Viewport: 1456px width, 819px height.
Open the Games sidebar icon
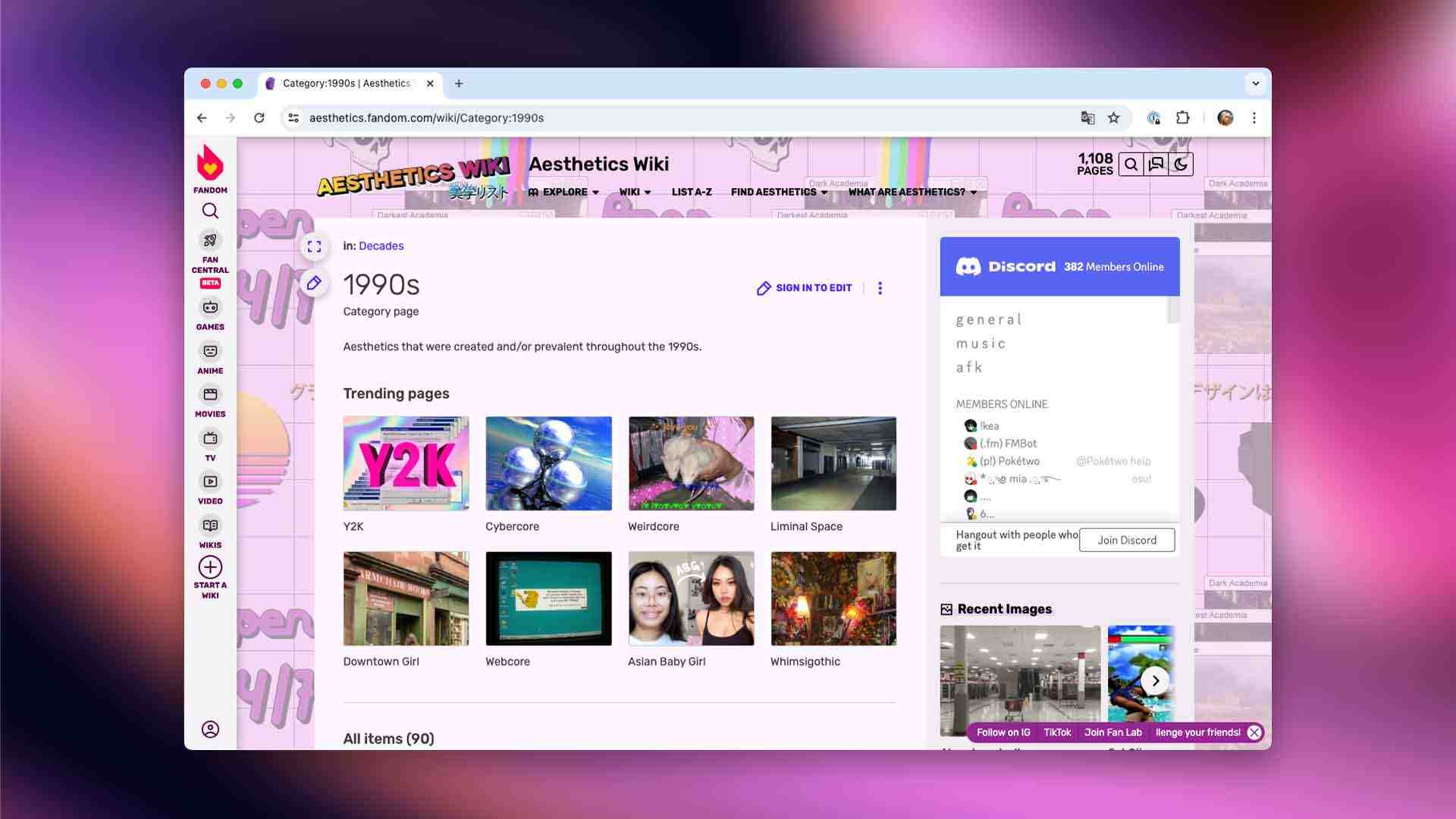tap(210, 307)
